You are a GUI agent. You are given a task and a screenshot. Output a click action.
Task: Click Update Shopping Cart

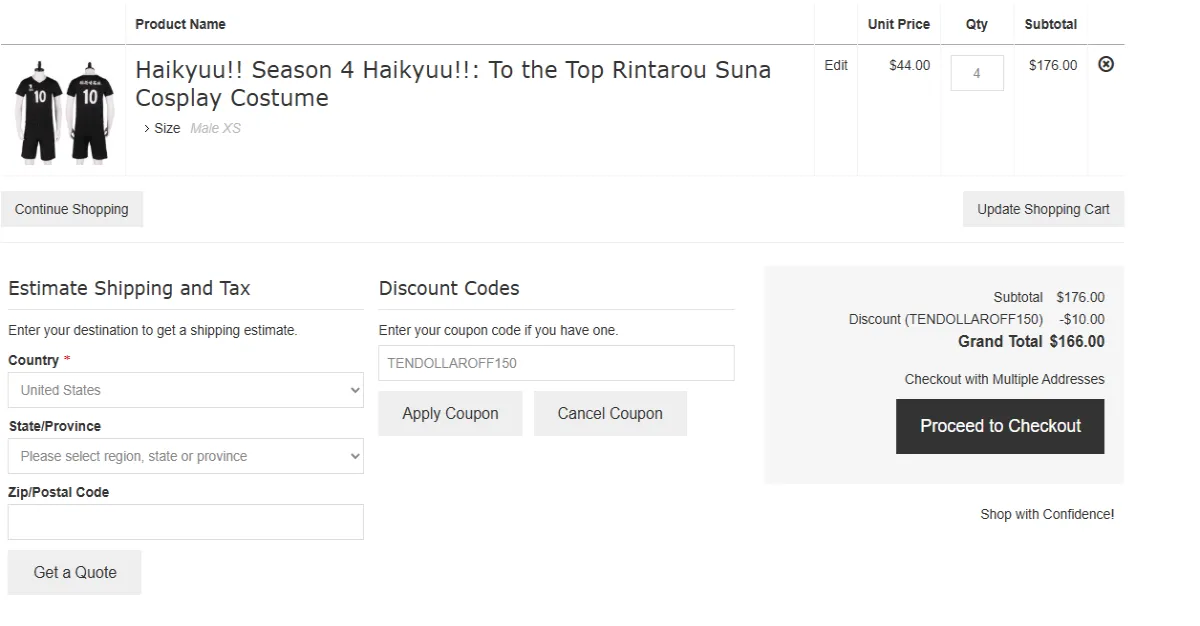1043,209
